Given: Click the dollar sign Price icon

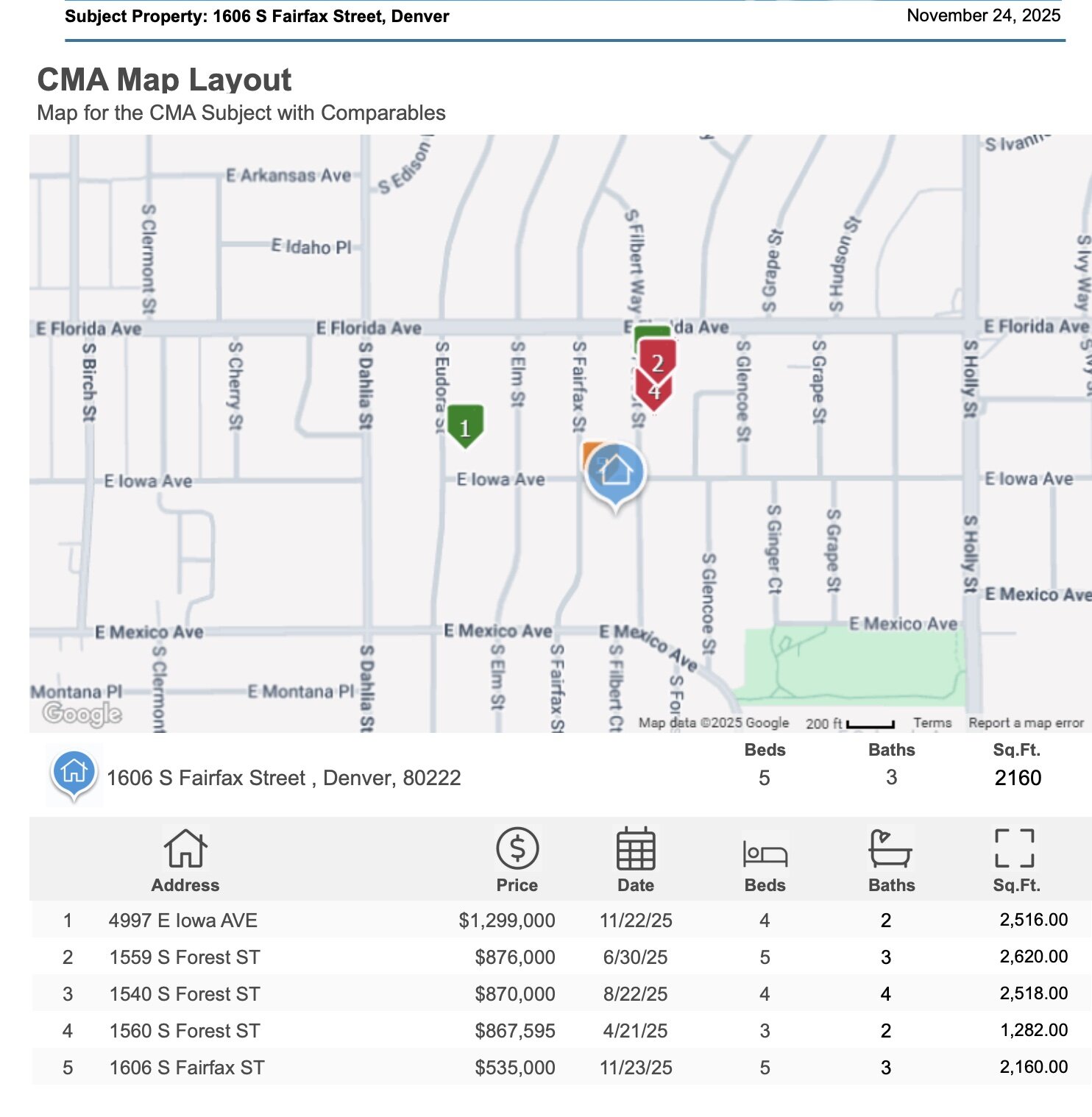Looking at the screenshot, I should pyautogui.click(x=517, y=848).
